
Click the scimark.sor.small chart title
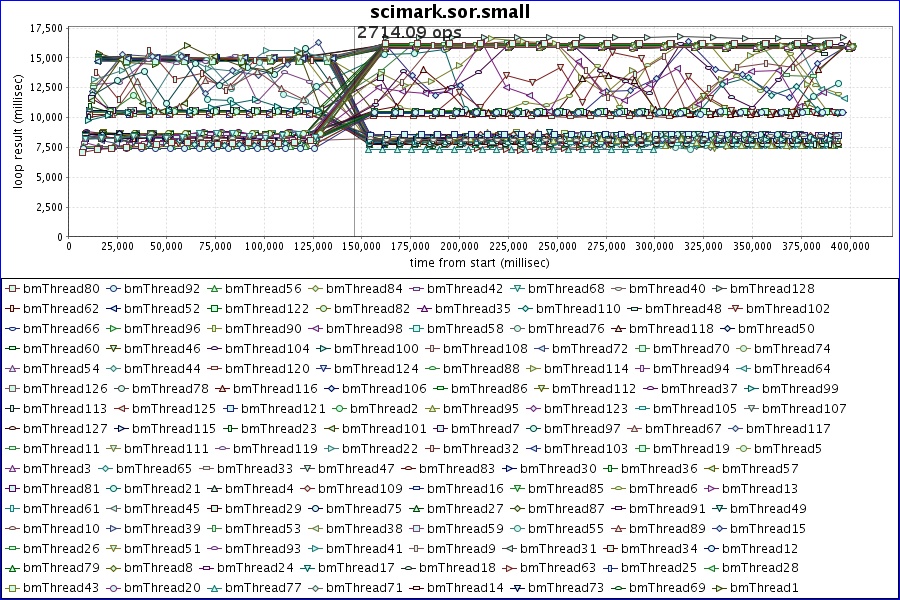point(450,12)
